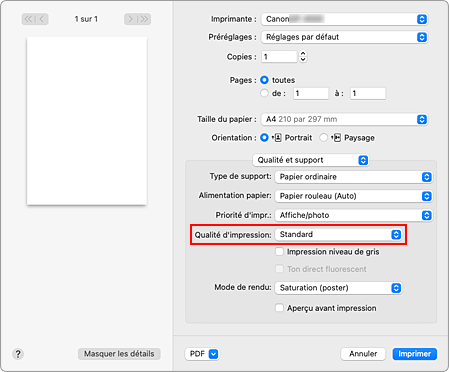Click the Annuler button
The width and height of the screenshot is (449, 372).
pos(363,354)
